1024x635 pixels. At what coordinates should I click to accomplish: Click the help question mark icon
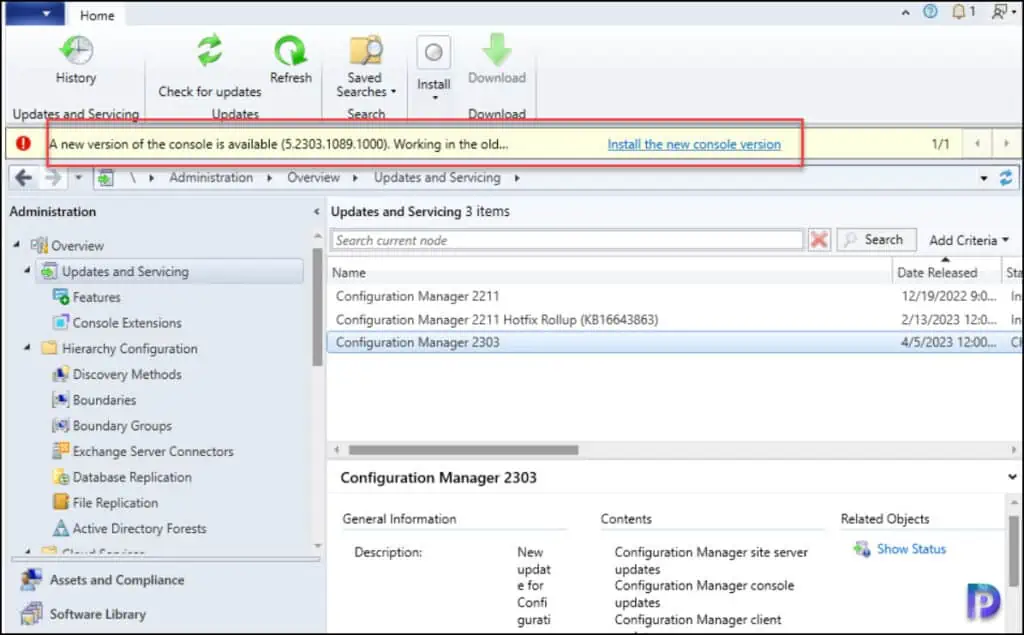pyautogui.click(x=930, y=11)
